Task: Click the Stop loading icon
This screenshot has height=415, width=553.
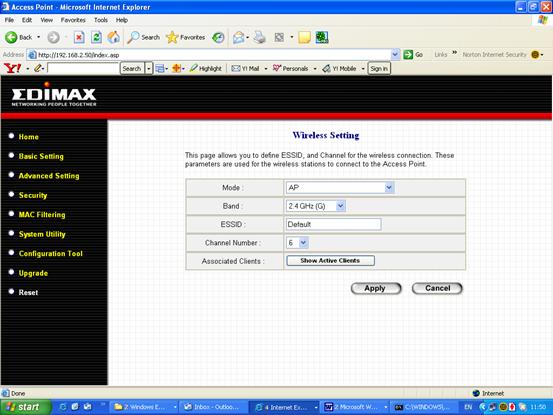Action: [x=79, y=37]
